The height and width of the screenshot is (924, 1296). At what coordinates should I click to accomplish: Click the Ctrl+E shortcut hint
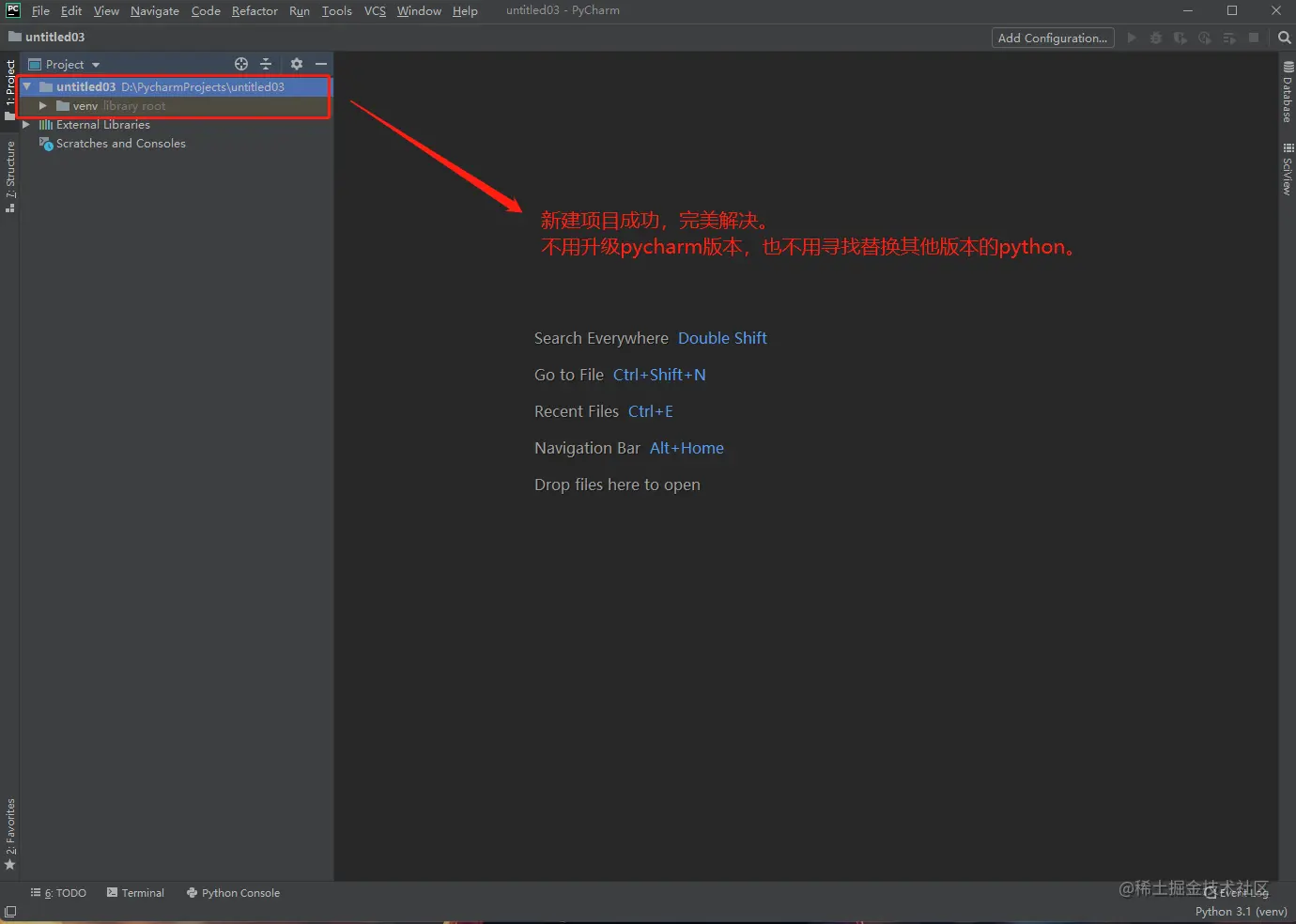(x=651, y=411)
